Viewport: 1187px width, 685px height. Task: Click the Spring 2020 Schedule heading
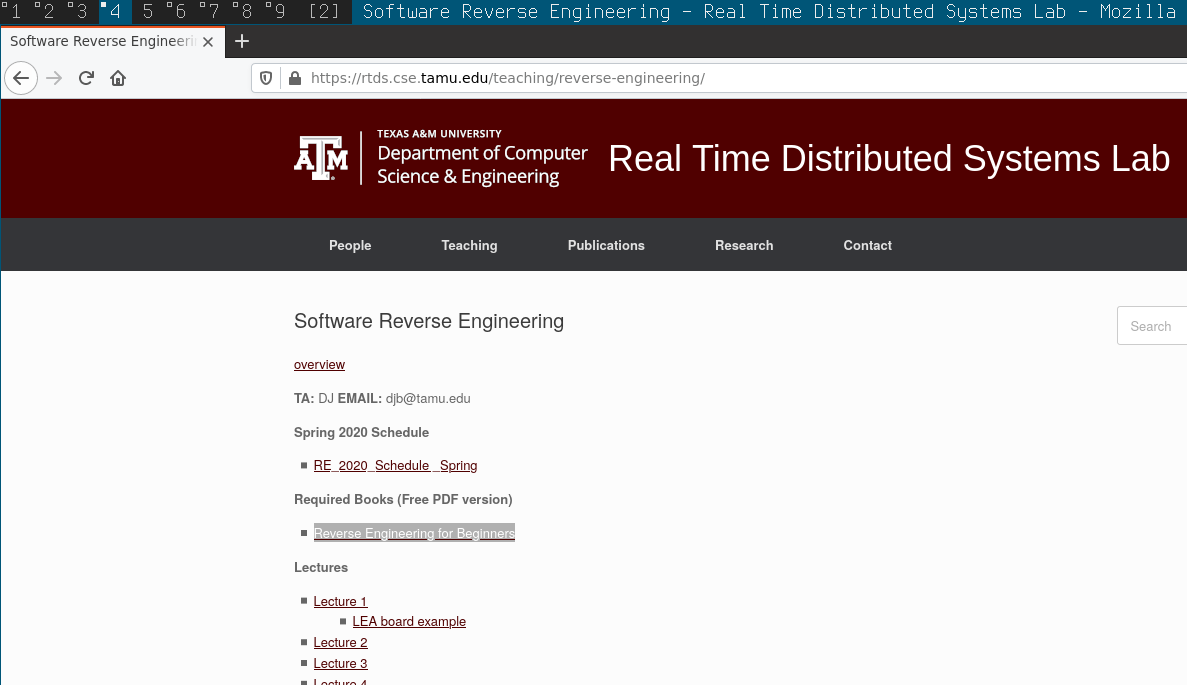[361, 433]
